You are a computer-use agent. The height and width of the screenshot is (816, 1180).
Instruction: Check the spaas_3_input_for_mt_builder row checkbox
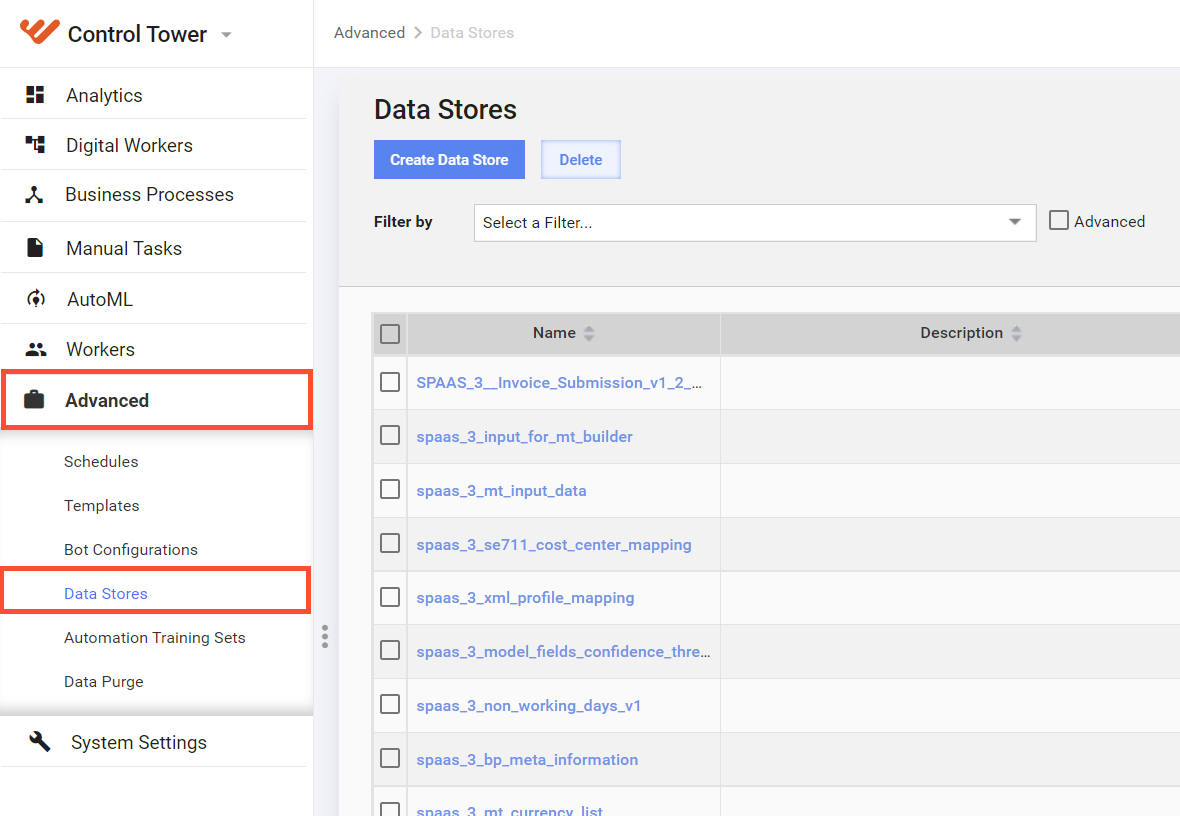tap(390, 435)
